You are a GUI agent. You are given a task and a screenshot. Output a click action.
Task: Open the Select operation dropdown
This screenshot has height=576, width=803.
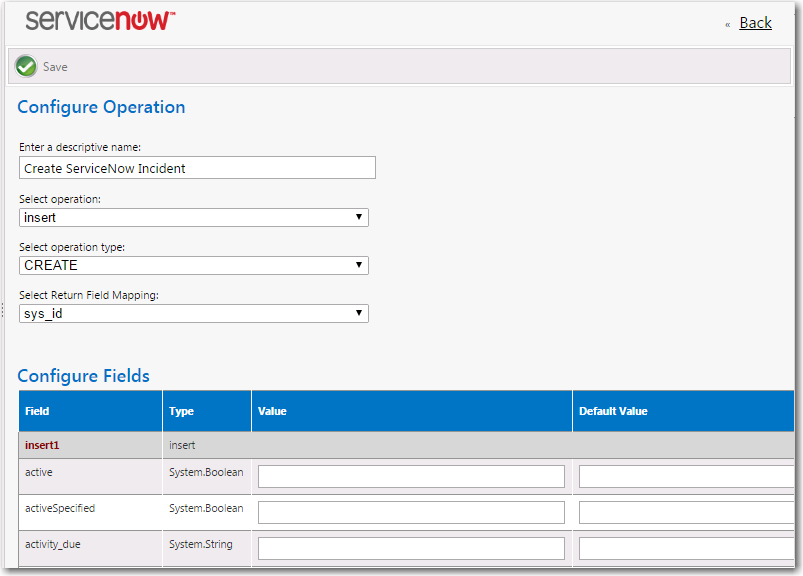click(194, 217)
